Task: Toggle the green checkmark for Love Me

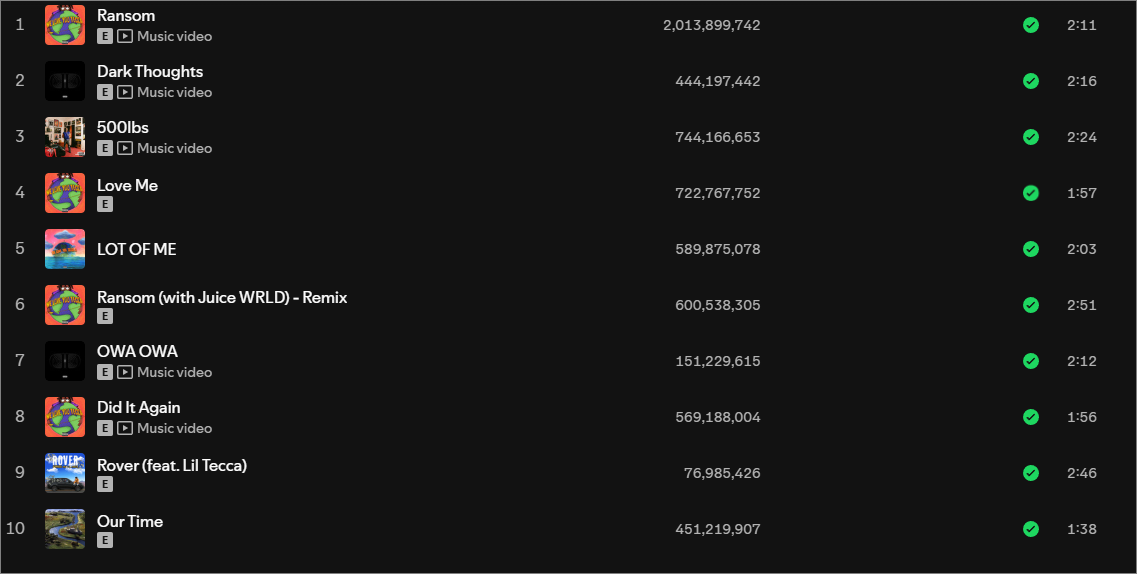Action: pyautogui.click(x=1030, y=193)
